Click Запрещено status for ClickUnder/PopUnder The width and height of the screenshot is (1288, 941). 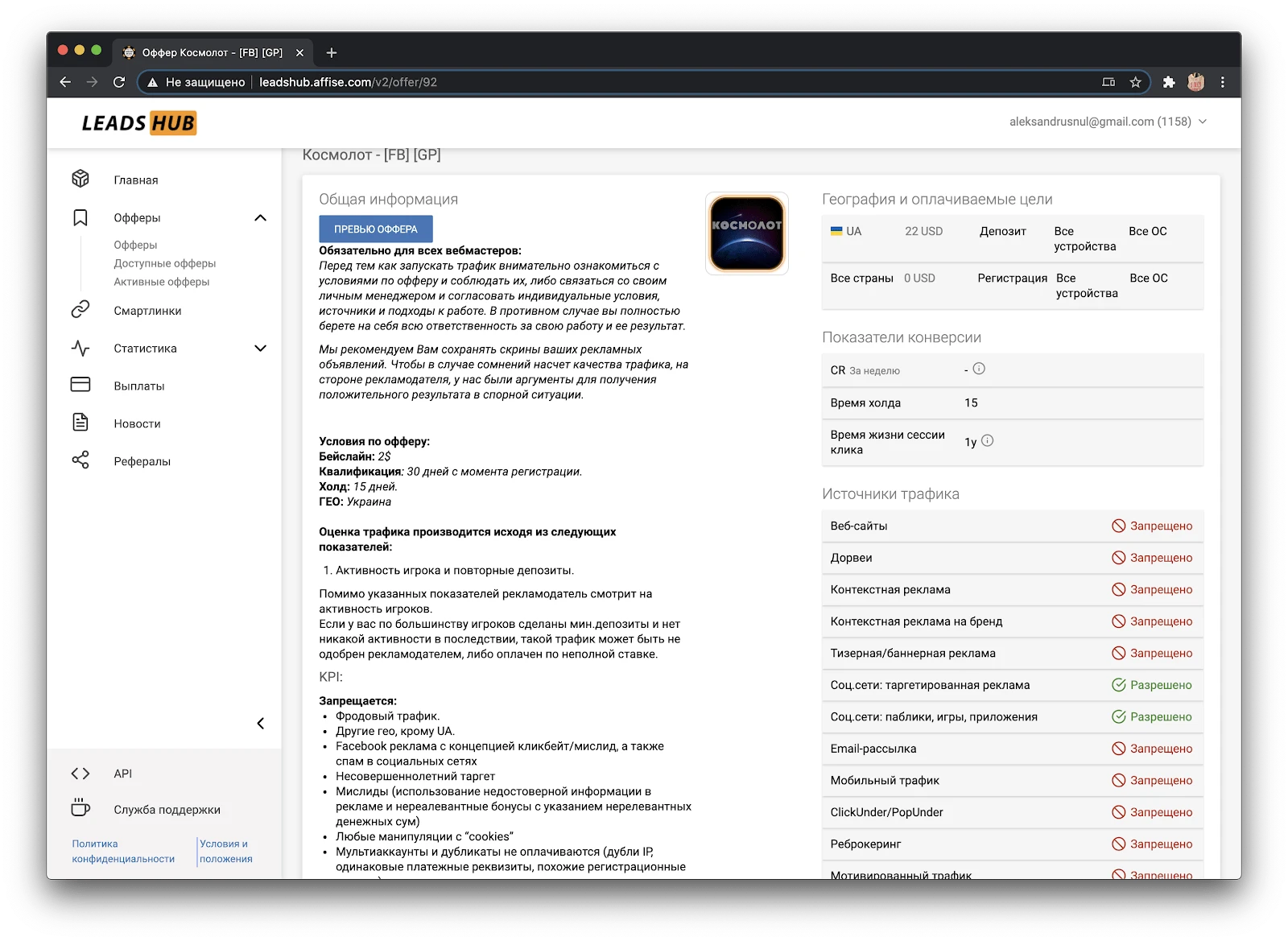pos(1152,812)
